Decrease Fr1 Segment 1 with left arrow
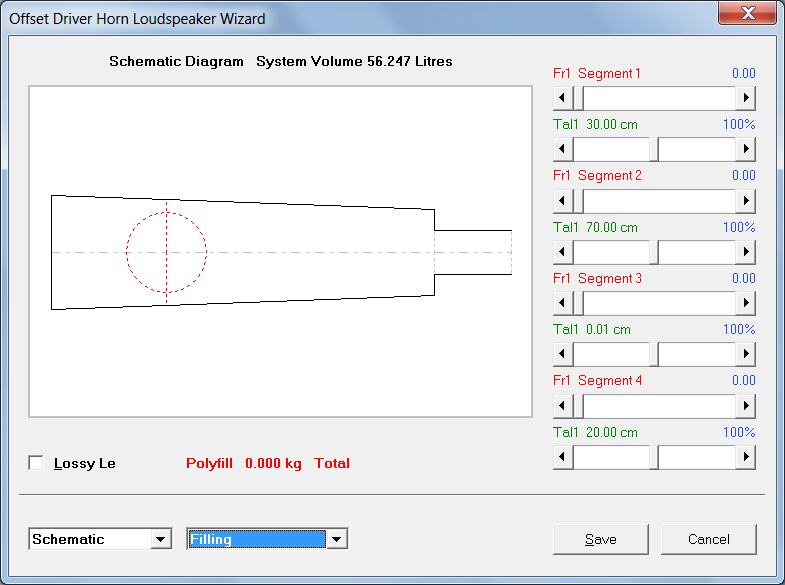 click(563, 98)
